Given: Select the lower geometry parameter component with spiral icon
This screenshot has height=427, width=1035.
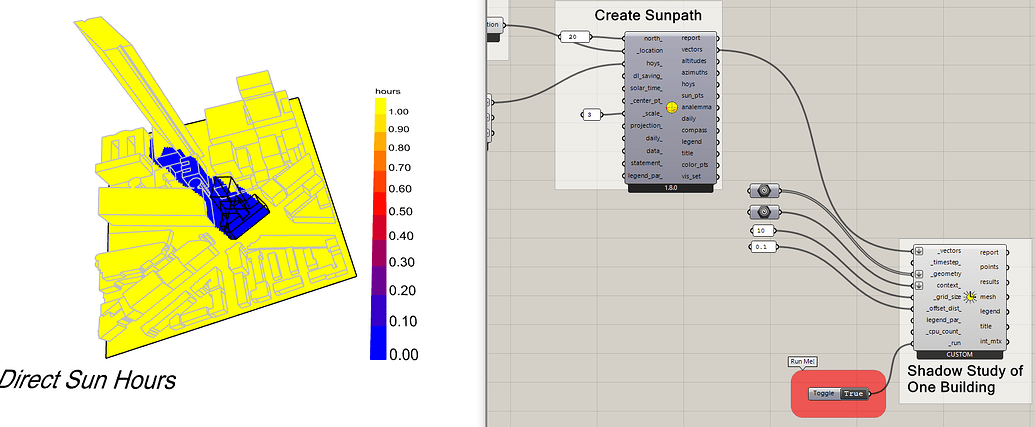Looking at the screenshot, I should pyautogui.click(x=764, y=212).
